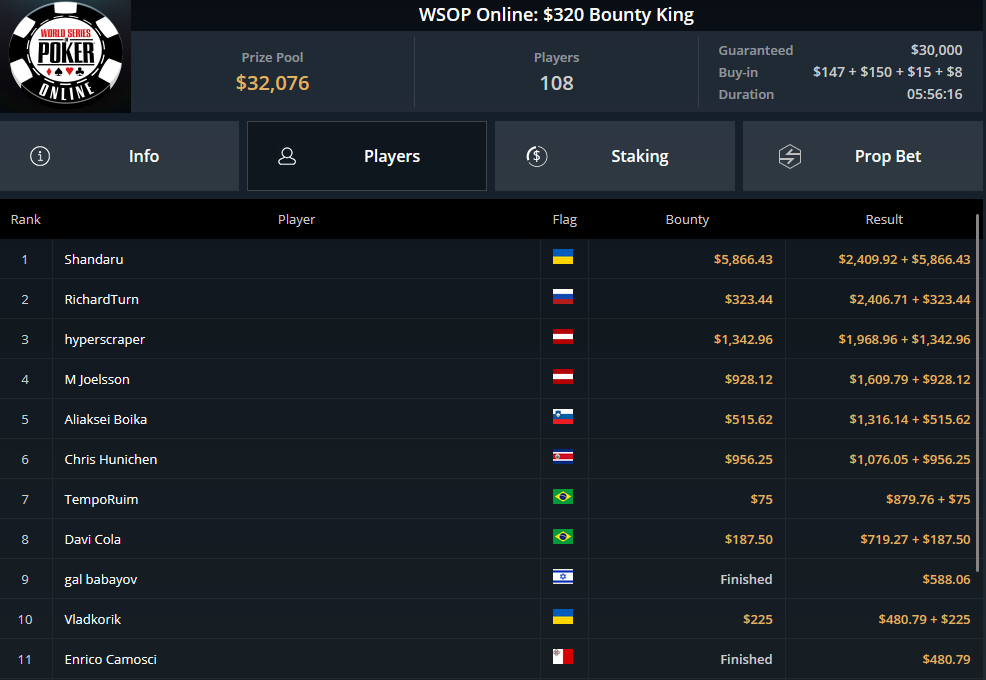Viewport: 986px width, 680px height.
Task: Select the Players tab label
Action: click(x=392, y=156)
